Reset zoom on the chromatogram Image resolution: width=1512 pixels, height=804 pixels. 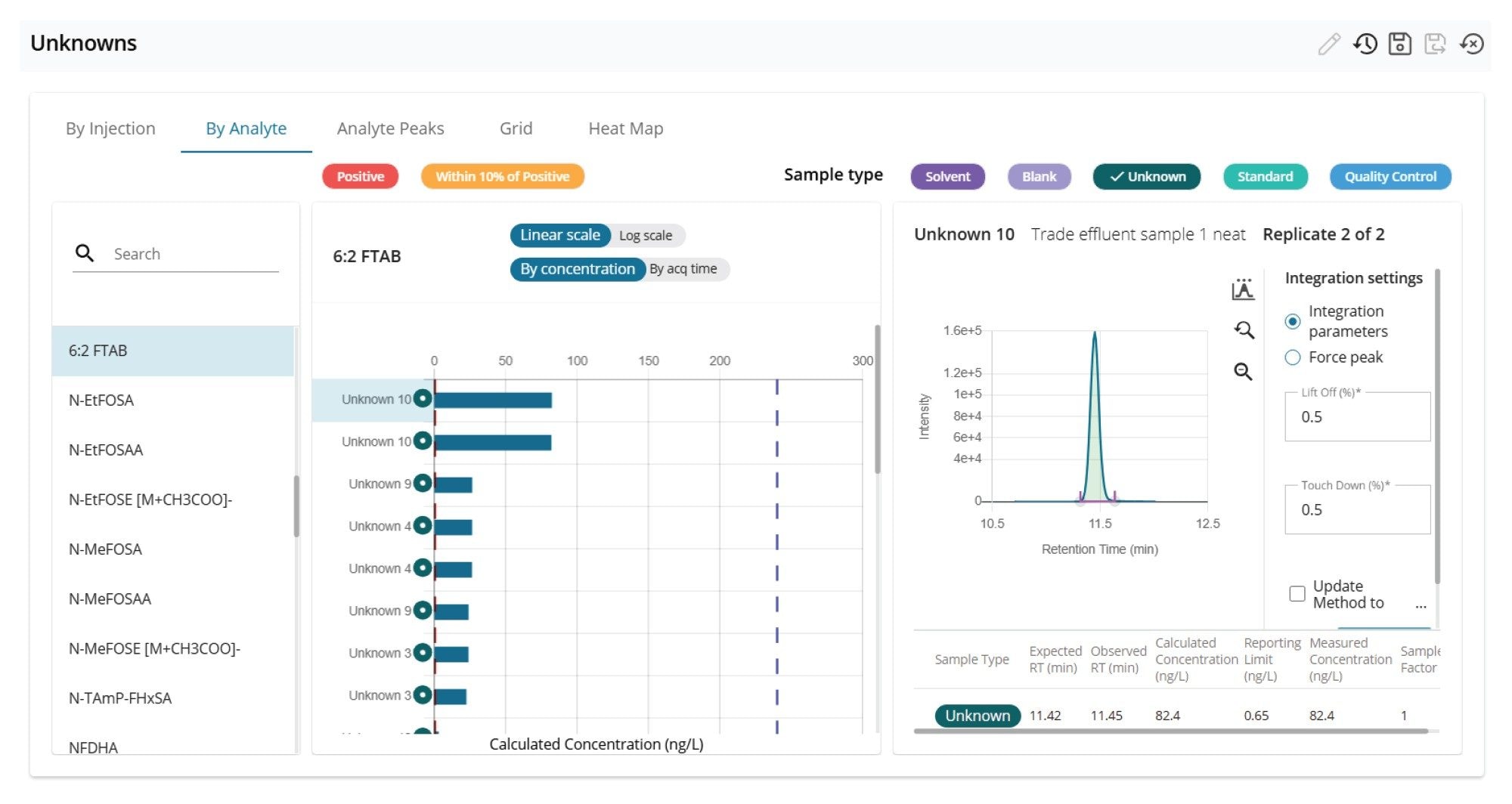(1244, 331)
